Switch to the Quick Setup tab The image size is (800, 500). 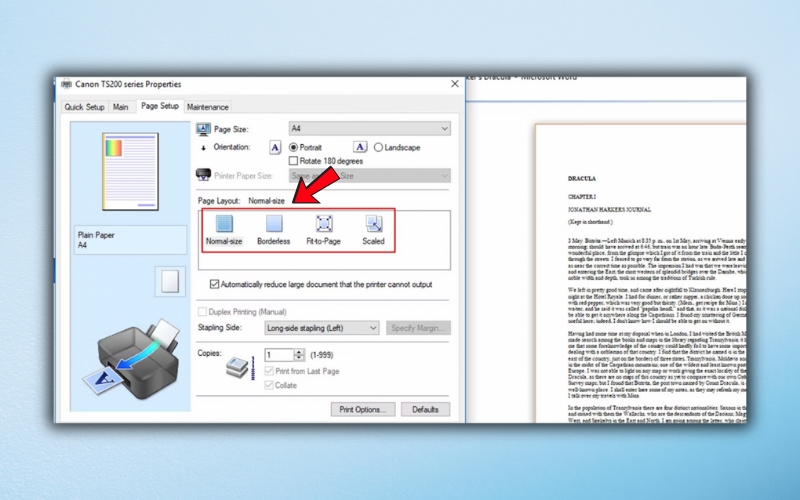(x=85, y=107)
